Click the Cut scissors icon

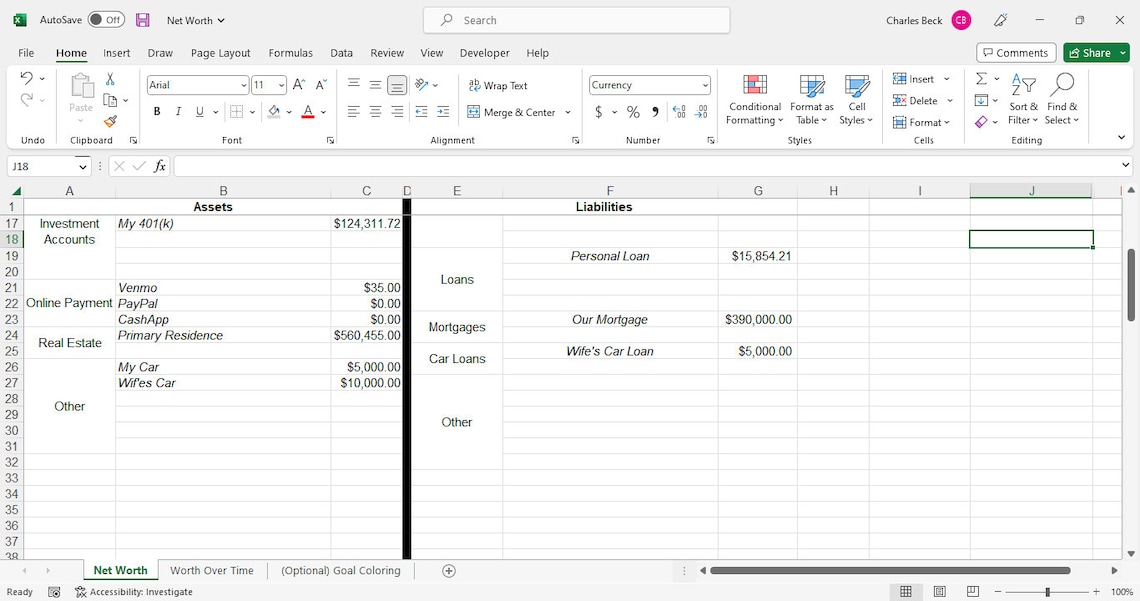point(110,78)
